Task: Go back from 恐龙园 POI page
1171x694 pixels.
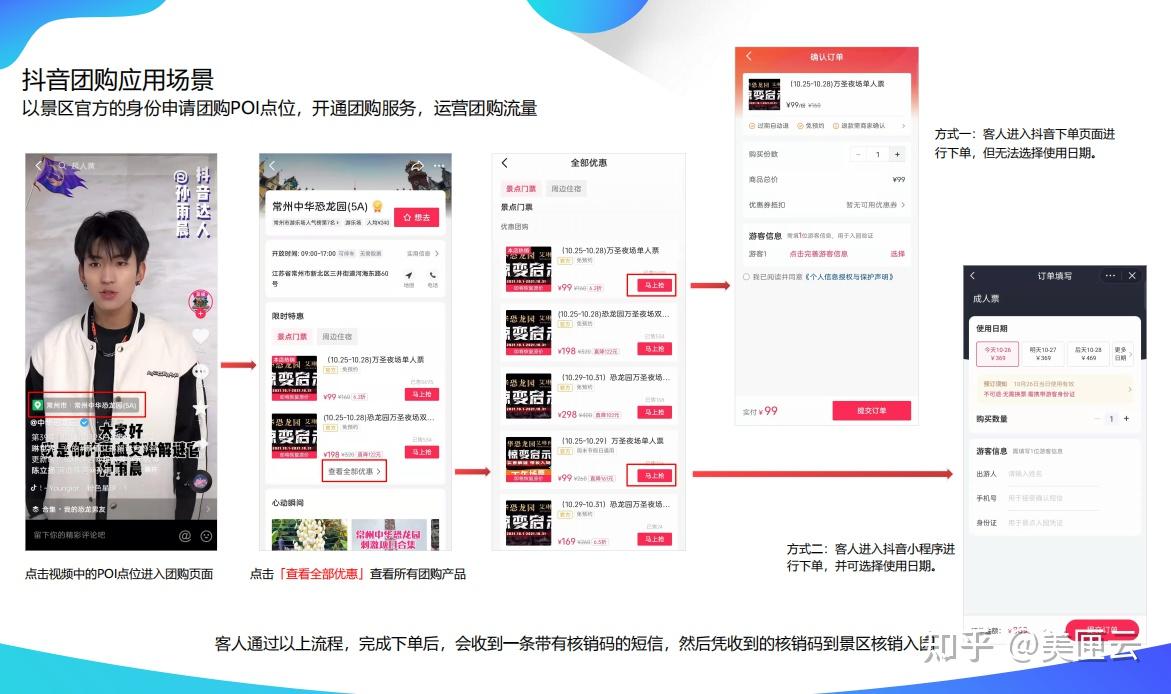Action: [x=273, y=165]
